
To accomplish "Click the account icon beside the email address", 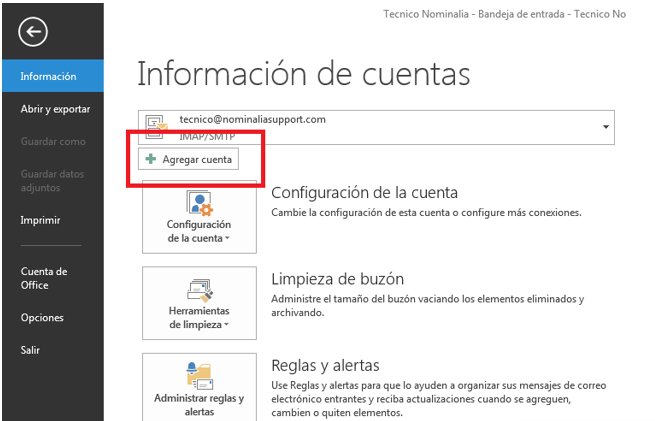I will (x=156, y=125).
